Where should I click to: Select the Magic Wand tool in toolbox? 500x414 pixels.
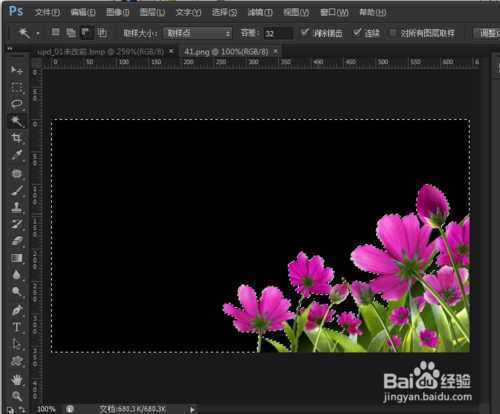[x=17, y=121]
